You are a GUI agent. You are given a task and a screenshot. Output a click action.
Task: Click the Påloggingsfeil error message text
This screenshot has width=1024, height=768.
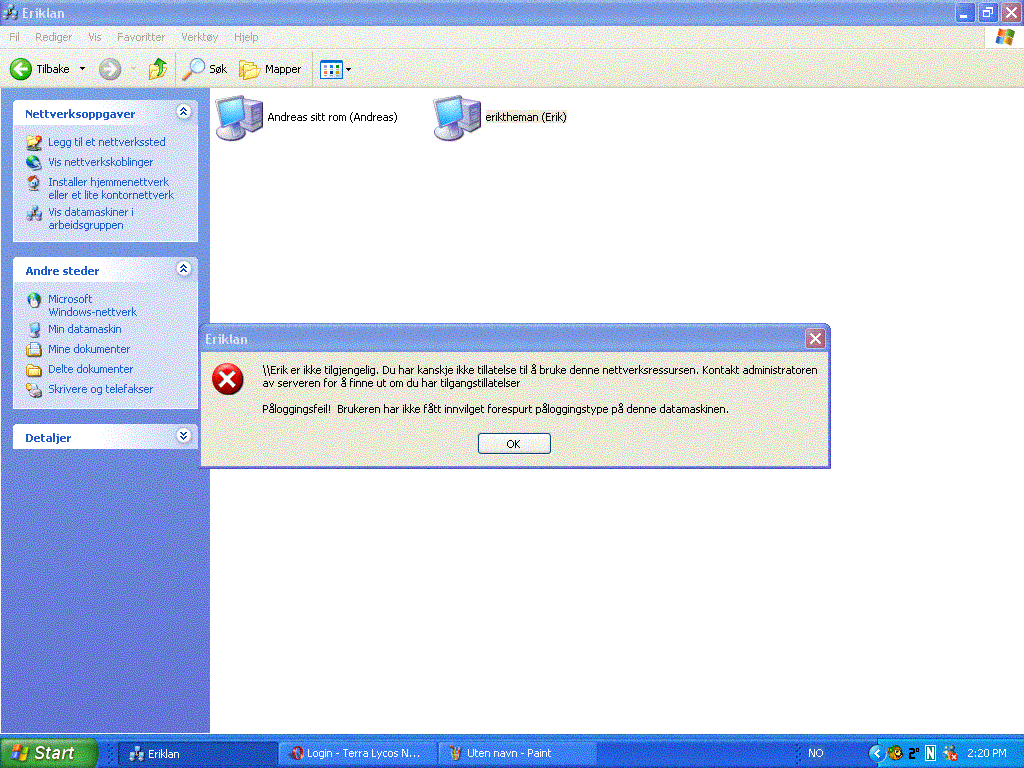click(x=495, y=409)
